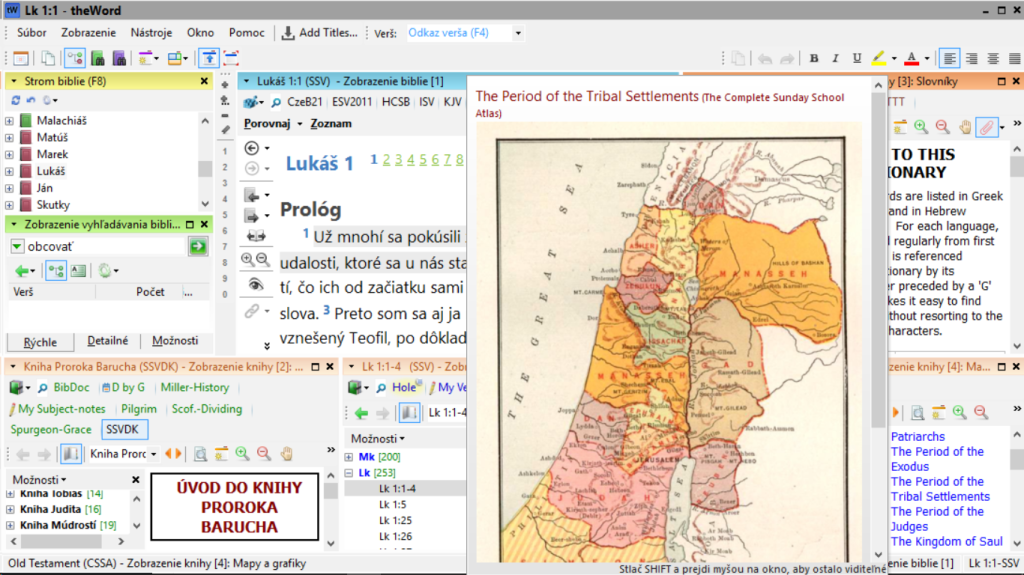1024x575 pixels.
Task: Open the Zobrazenie menu
Action: tap(88, 33)
